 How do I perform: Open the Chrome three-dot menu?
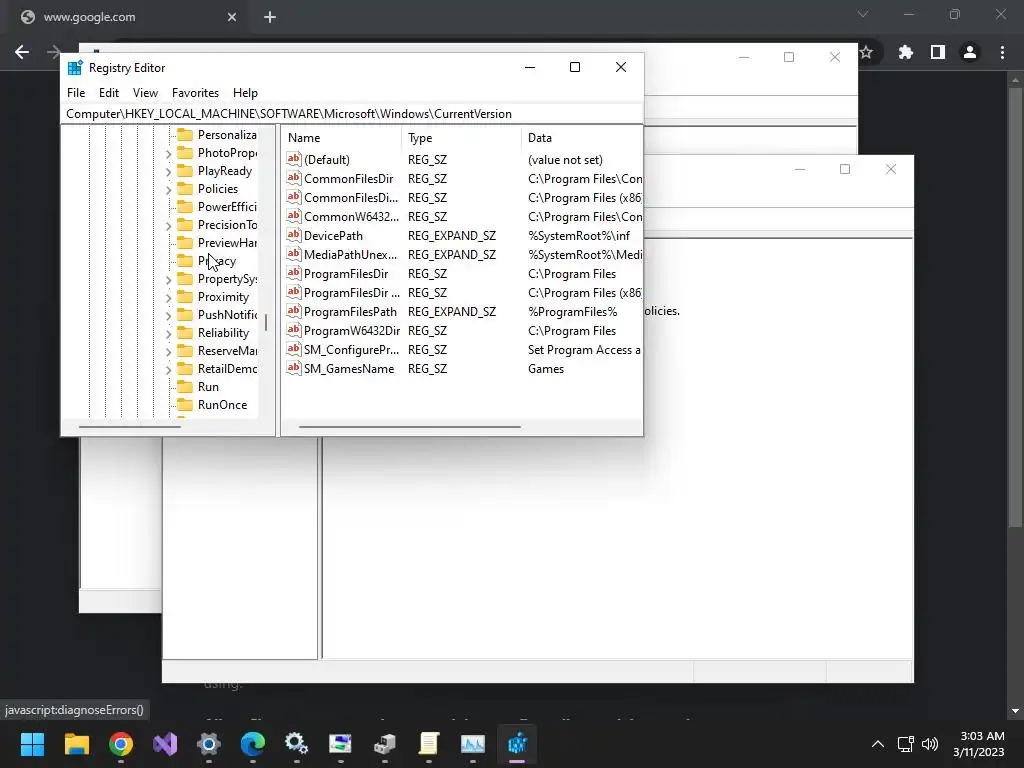pos(1002,52)
